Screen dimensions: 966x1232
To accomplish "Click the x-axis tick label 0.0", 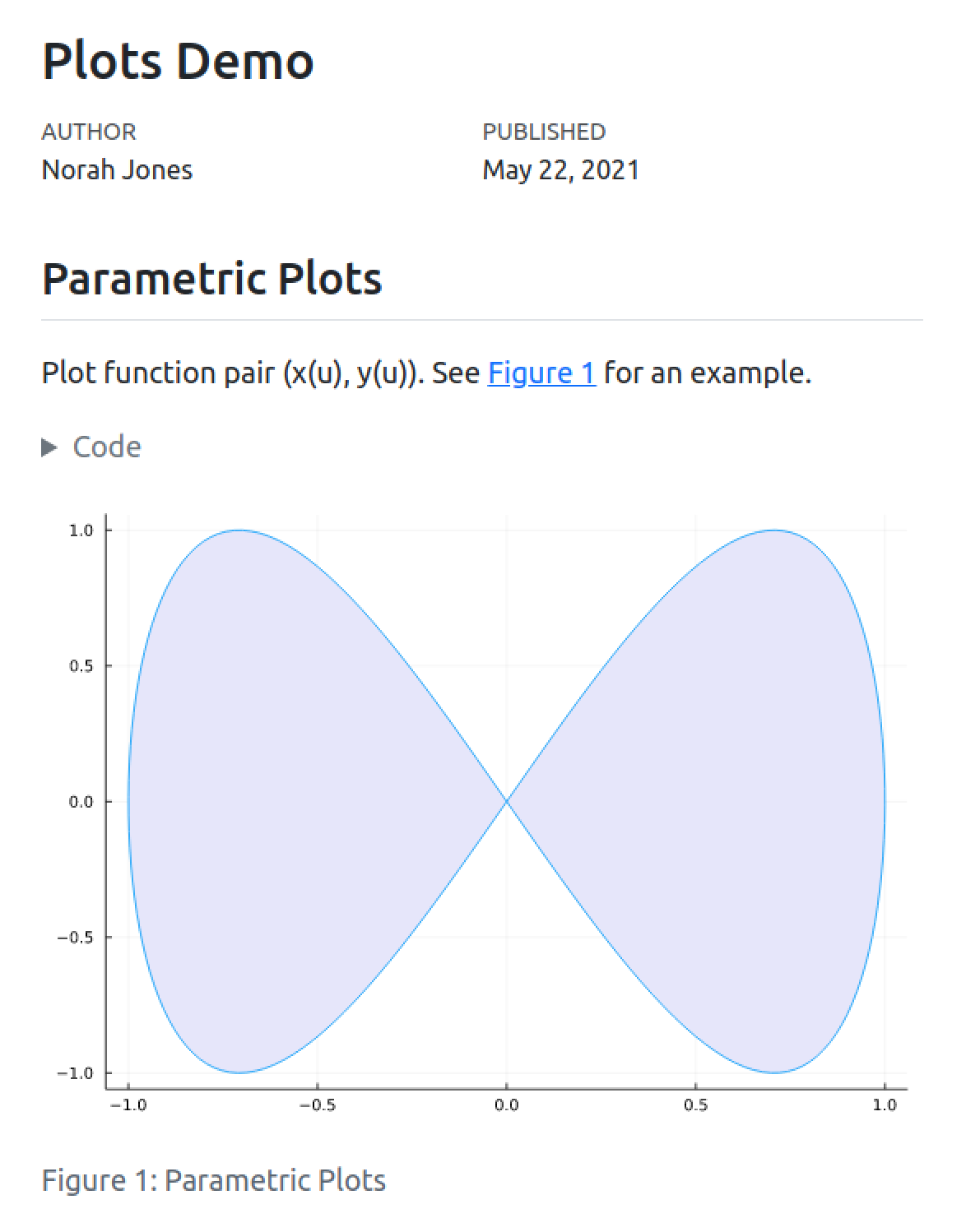I will pos(507,1105).
